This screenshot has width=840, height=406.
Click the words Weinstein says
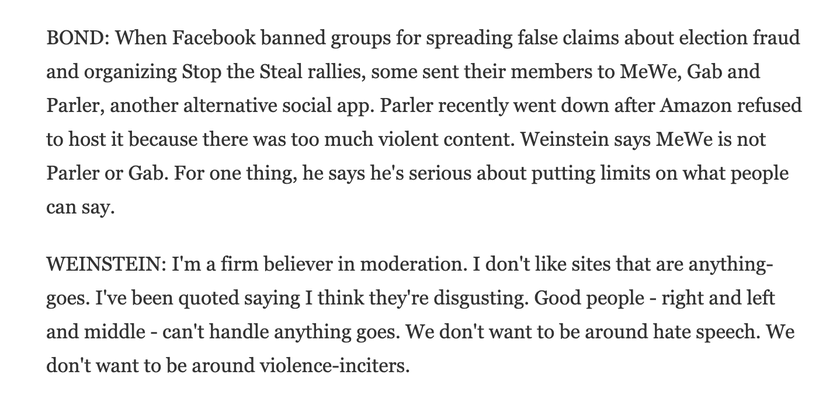click(586, 140)
